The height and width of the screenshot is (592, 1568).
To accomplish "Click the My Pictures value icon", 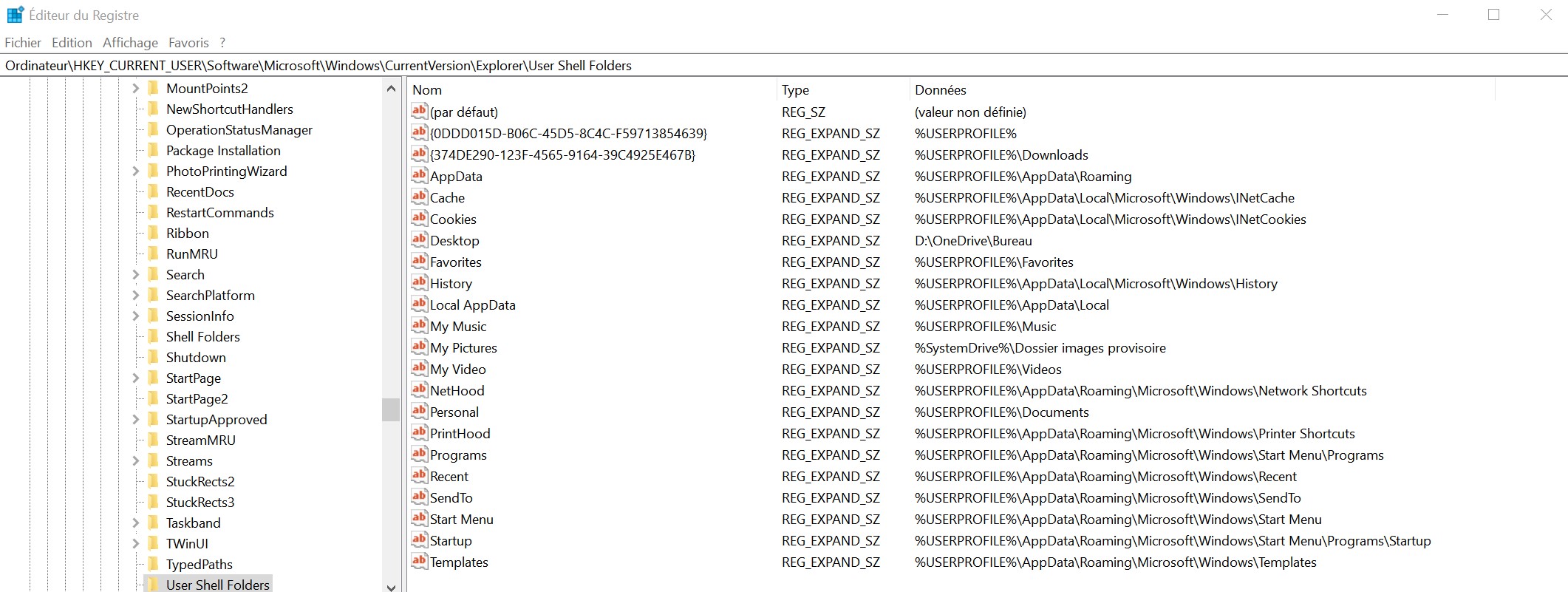I will pyautogui.click(x=420, y=347).
